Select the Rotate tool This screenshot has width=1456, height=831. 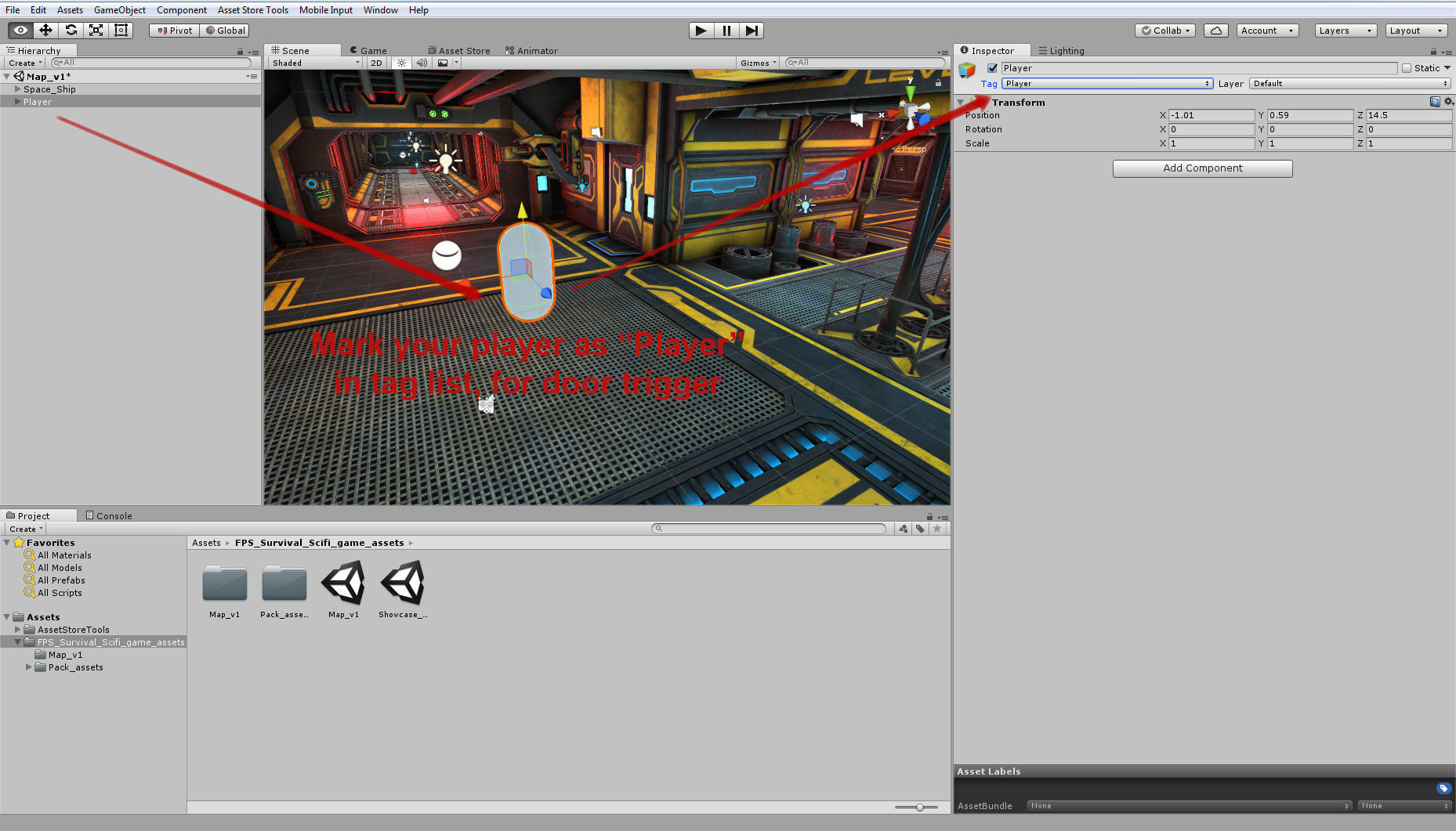[71, 31]
